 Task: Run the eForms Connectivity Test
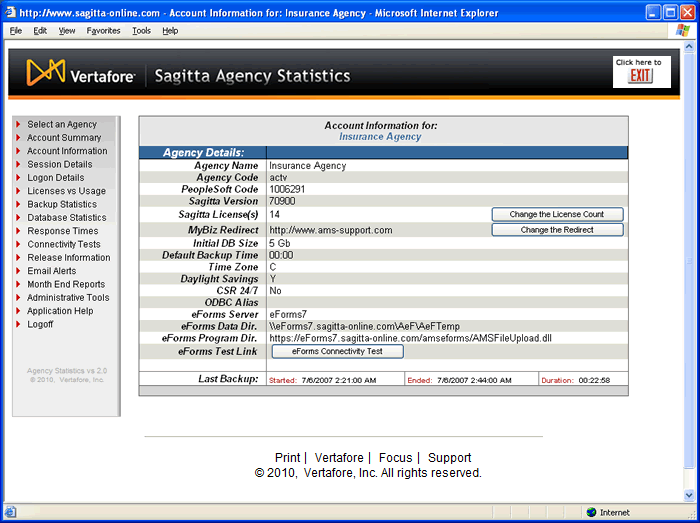[x=338, y=351]
